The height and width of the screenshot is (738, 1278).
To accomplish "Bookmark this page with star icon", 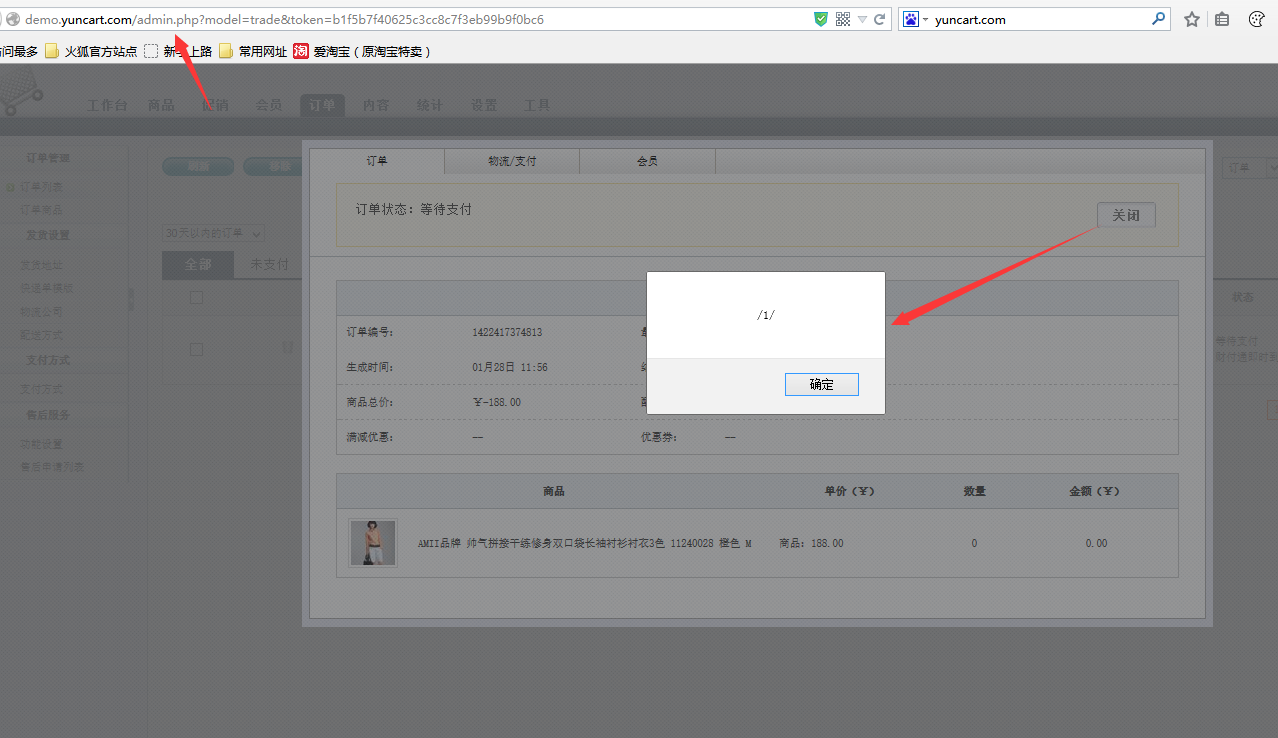I will [1192, 19].
